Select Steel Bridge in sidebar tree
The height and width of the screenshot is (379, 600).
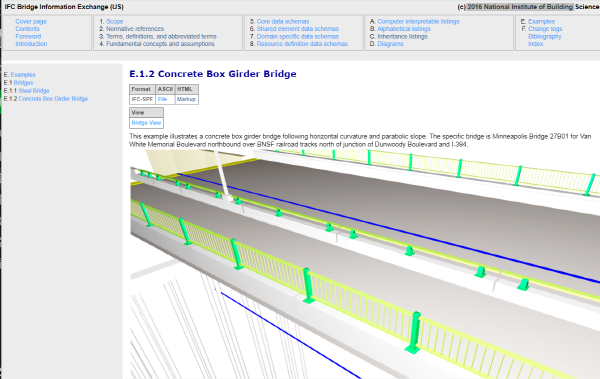click(x=34, y=91)
